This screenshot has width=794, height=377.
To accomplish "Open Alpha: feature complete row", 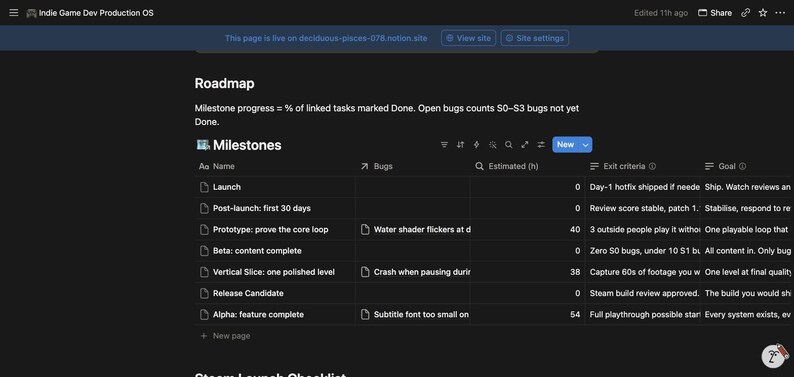I will point(258,315).
